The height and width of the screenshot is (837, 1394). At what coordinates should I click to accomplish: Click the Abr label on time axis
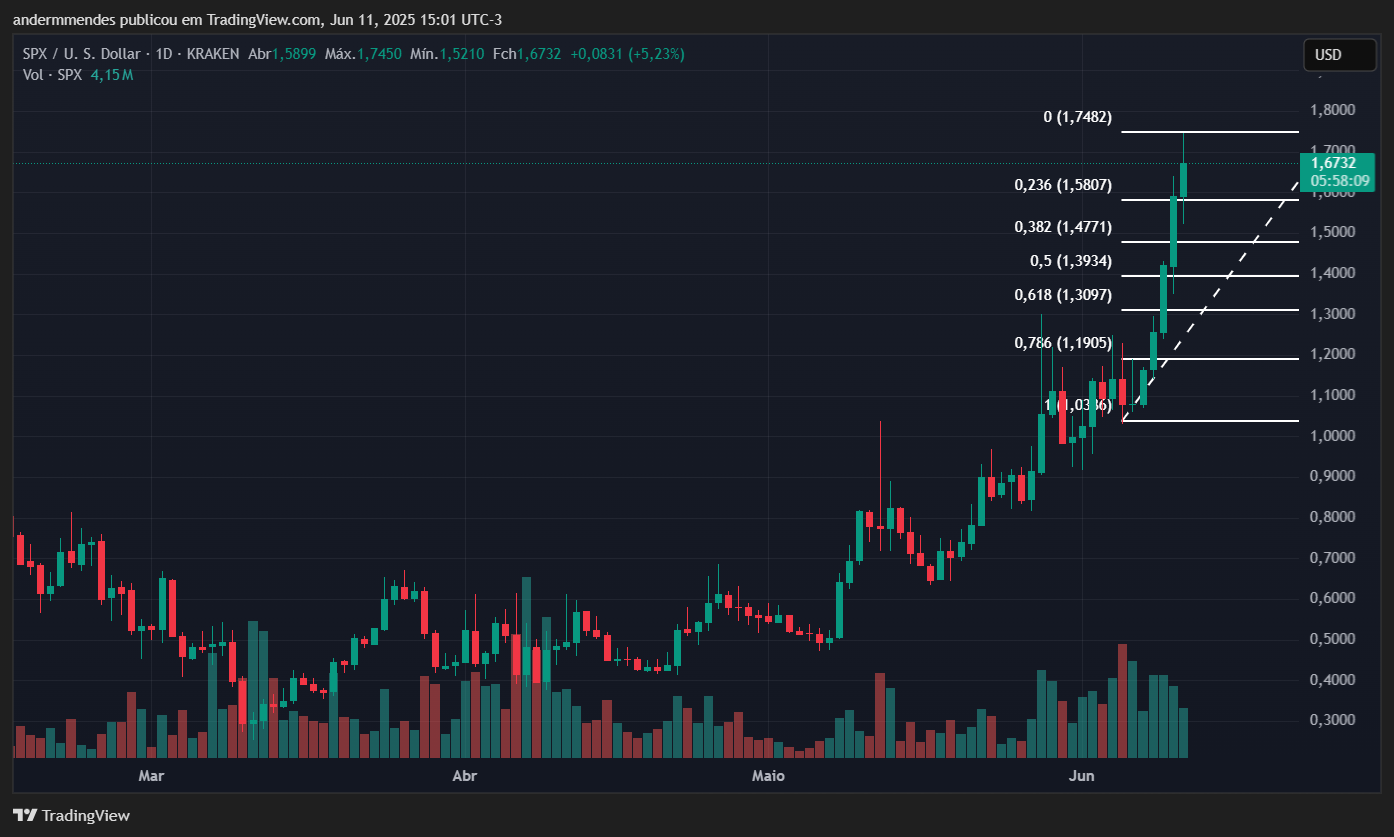[x=464, y=776]
